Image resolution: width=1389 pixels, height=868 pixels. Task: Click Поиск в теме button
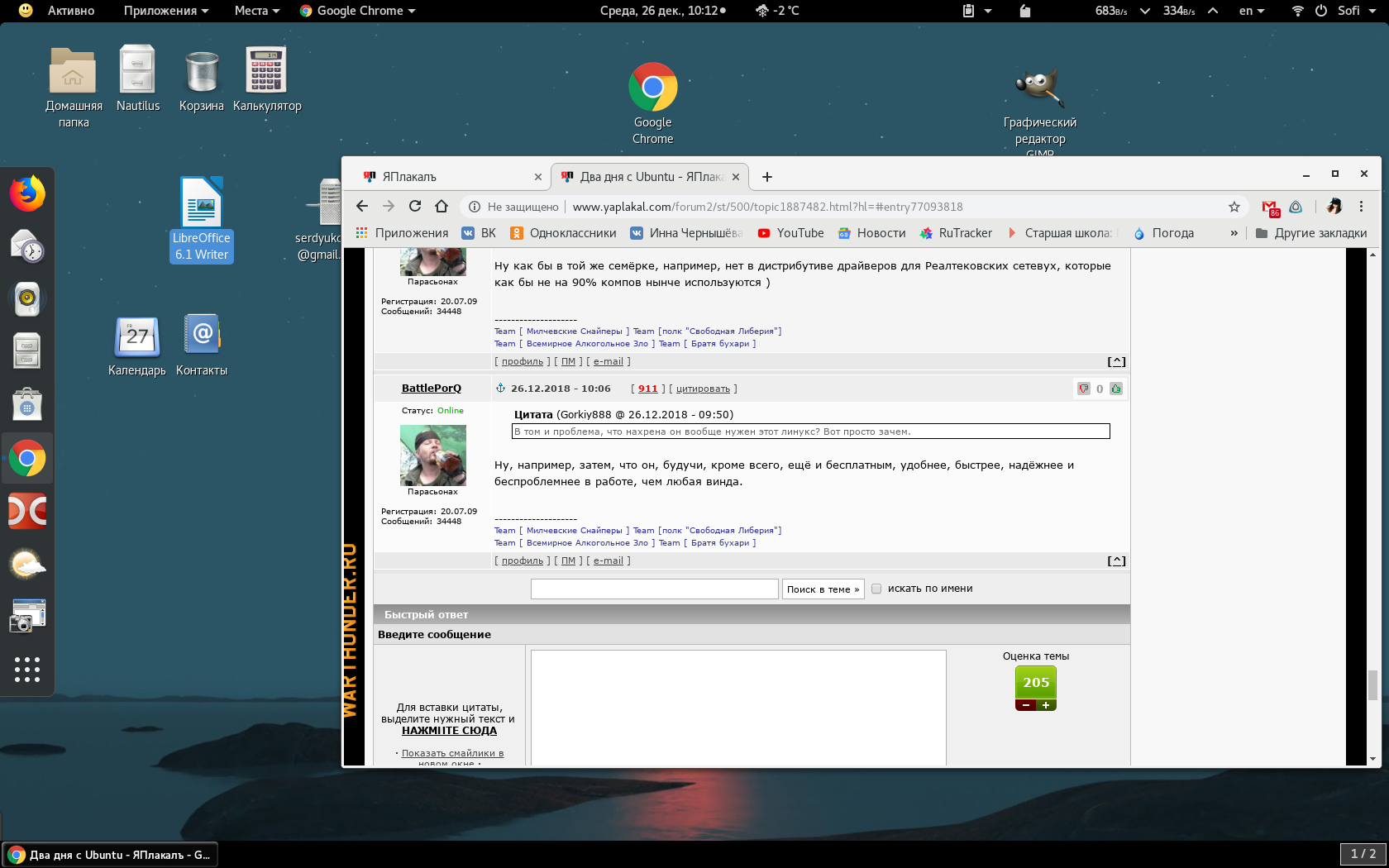823,589
